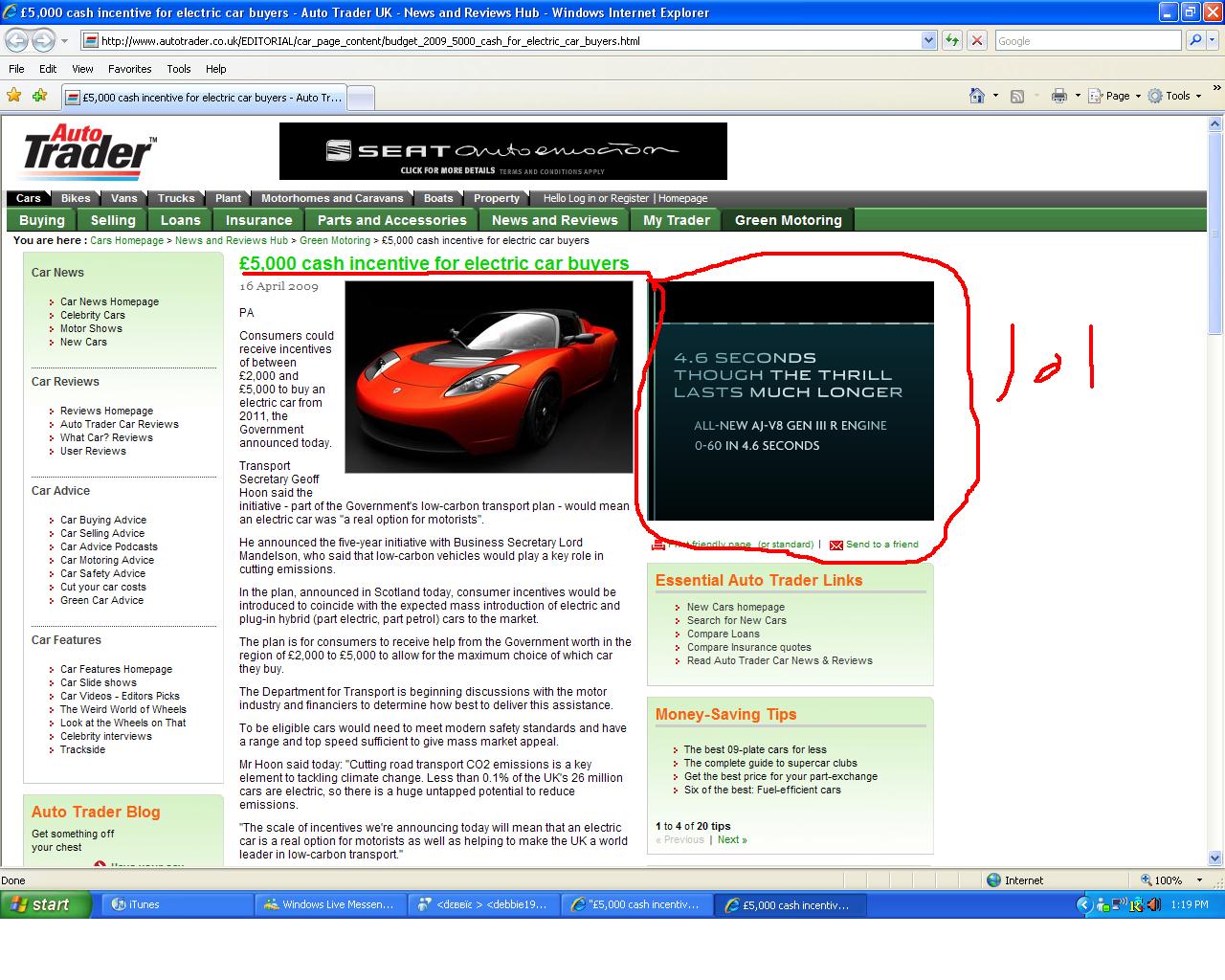Click the Windows Start button
The height and width of the screenshot is (980, 1225).
(x=46, y=904)
